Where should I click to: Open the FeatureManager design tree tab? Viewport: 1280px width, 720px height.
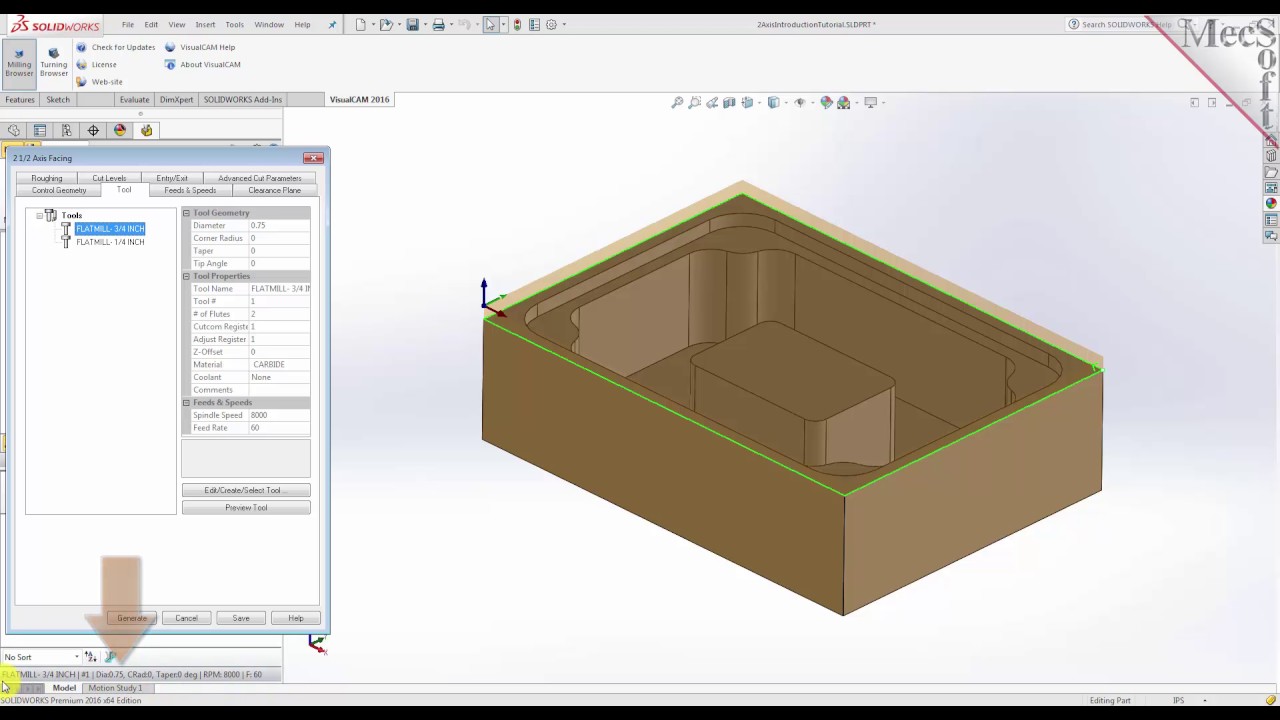[14, 130]
